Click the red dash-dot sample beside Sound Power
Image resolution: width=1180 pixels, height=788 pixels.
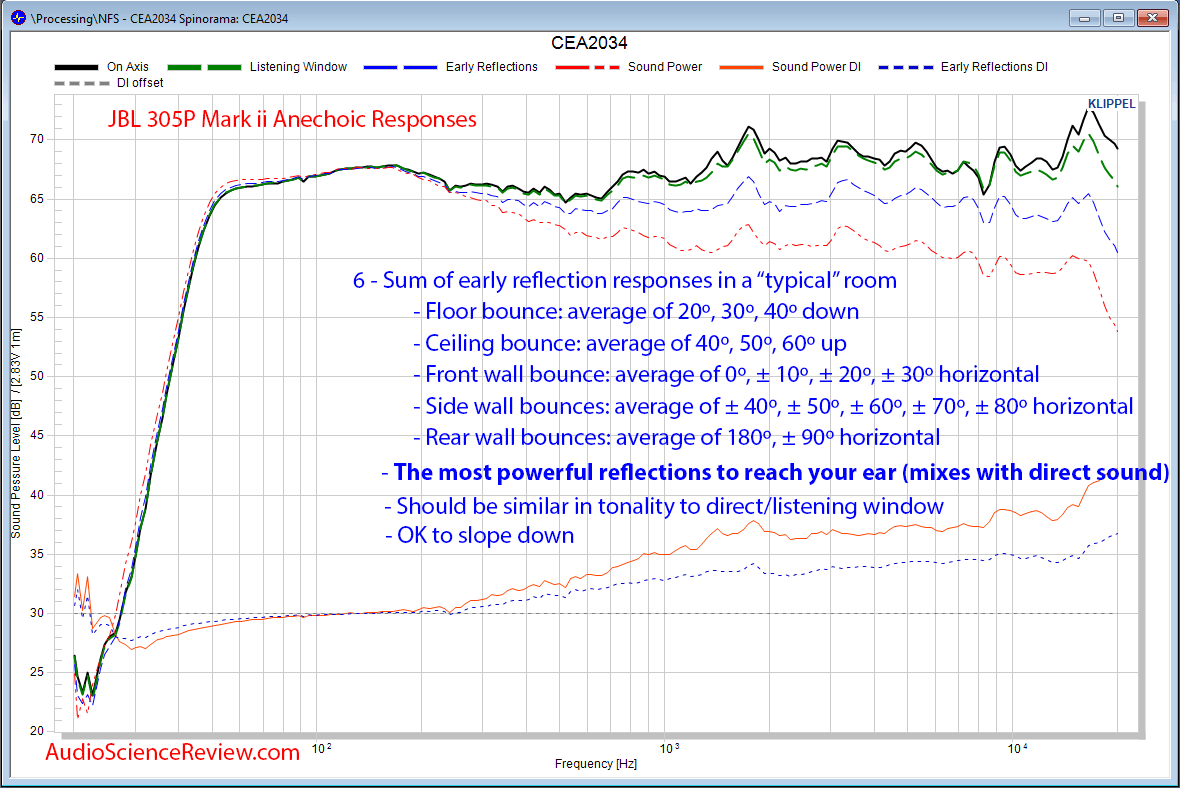click(588, 67)
